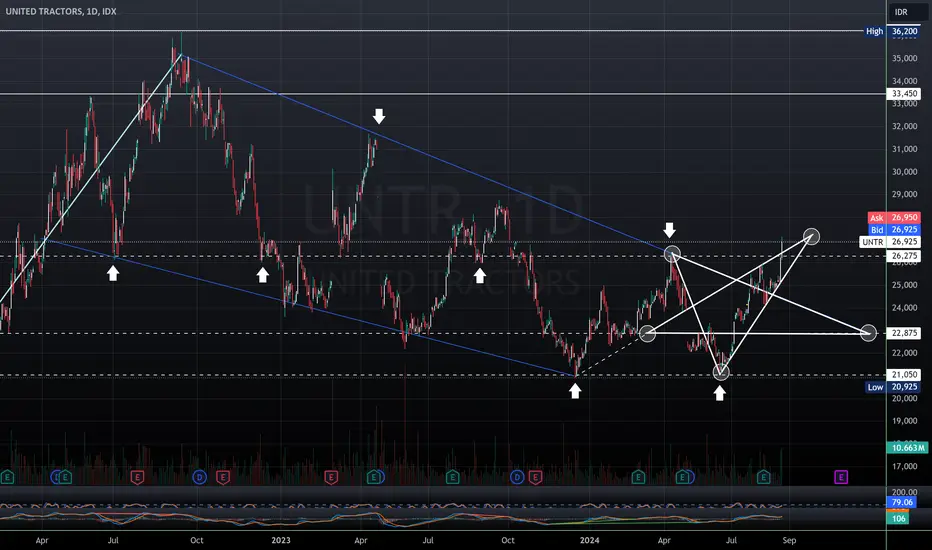This screenshot has width=932, height=550.
Task: Select the Low 20,925 price label
Action: tap(893, 387)
